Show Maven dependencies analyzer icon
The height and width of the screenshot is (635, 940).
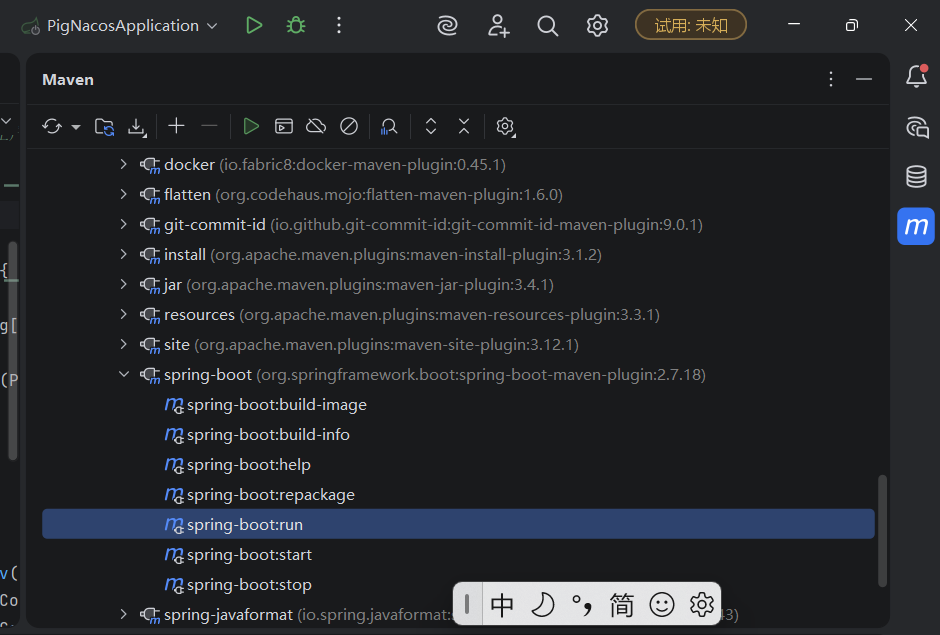[x=388, y=127]
